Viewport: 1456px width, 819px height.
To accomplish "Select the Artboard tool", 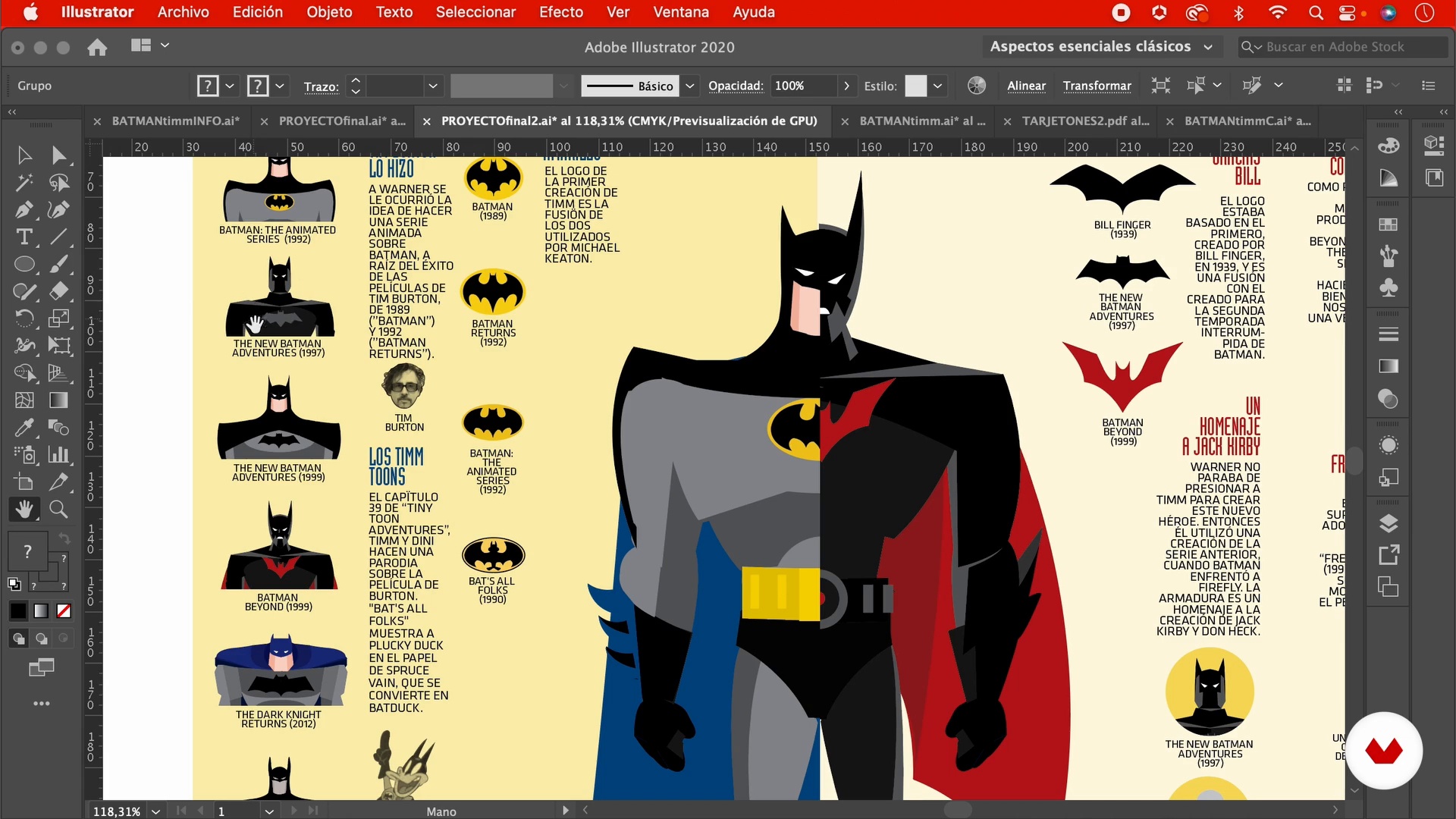I will point(24,482).
